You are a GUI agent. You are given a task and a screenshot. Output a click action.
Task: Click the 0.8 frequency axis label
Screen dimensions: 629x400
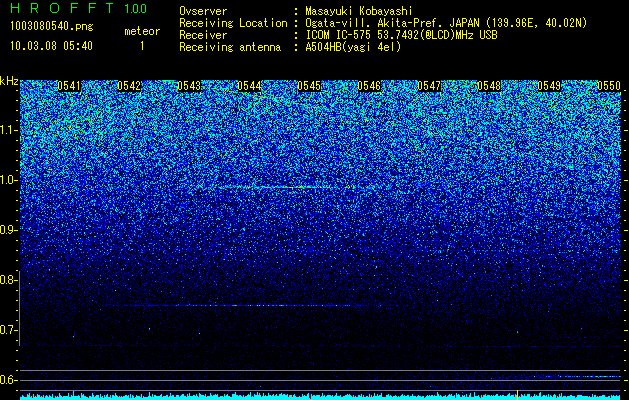tap(8, 280)
